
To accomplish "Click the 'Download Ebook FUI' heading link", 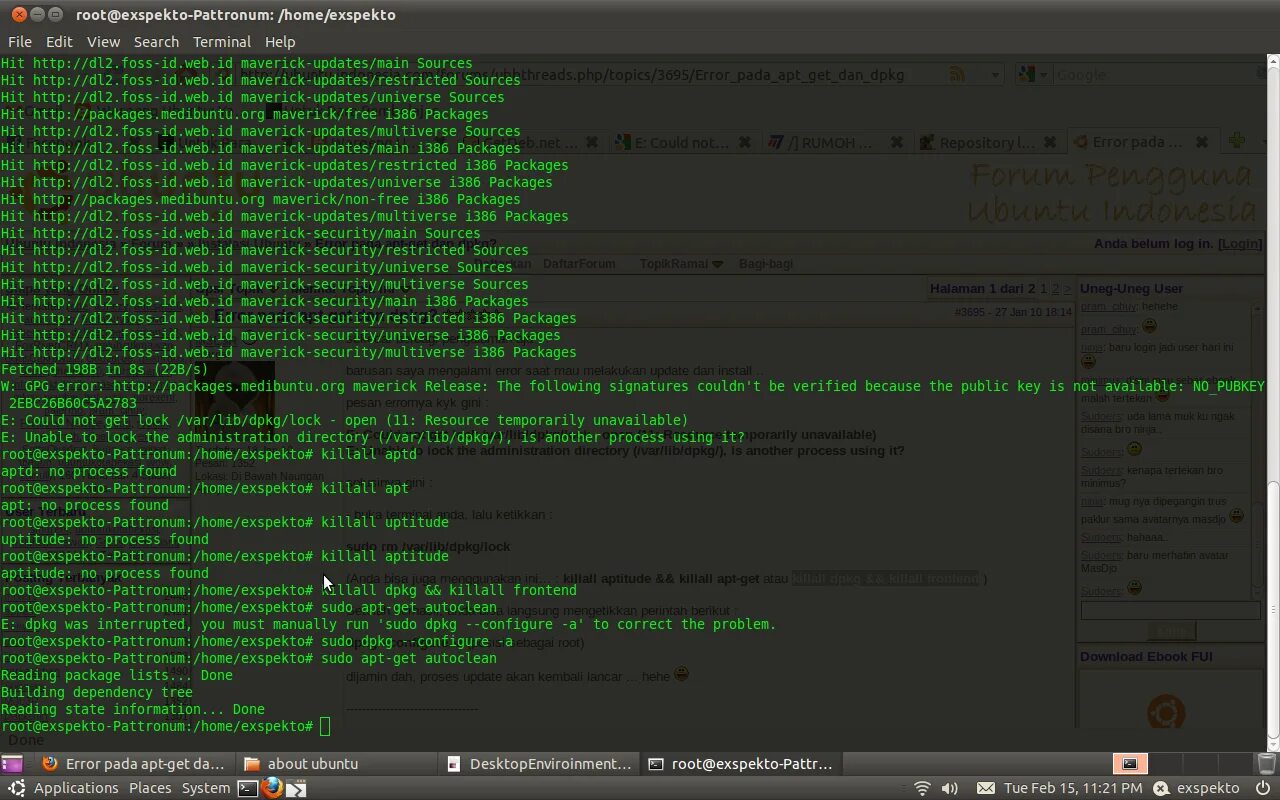I will coord(1146,657).
